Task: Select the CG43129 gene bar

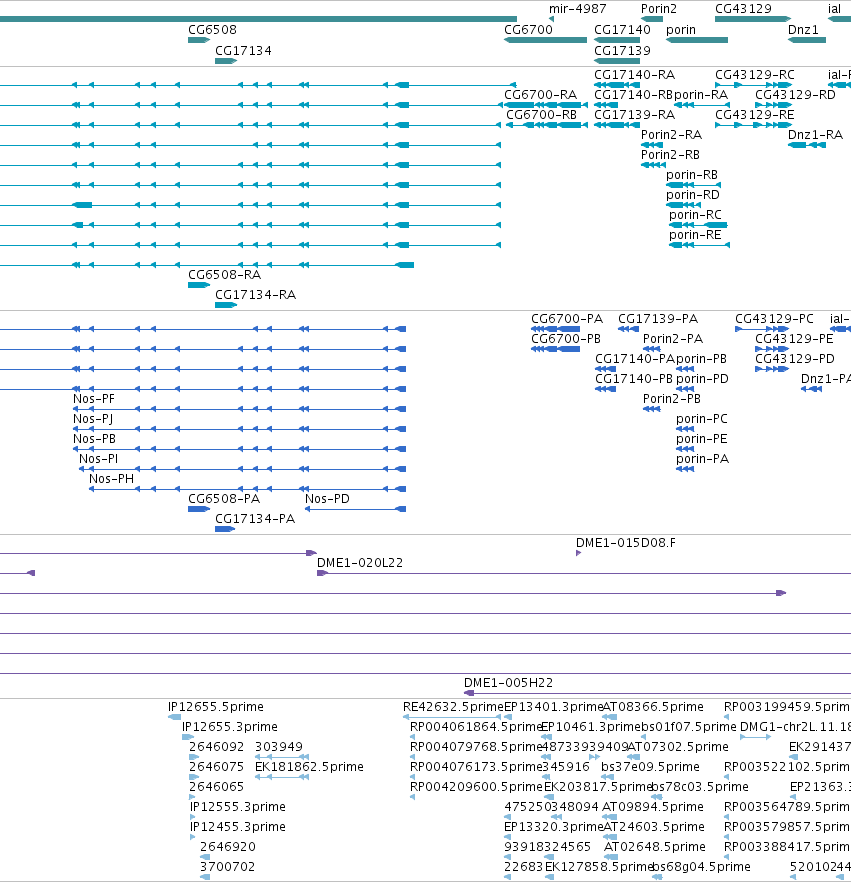Action: point(753,19)
